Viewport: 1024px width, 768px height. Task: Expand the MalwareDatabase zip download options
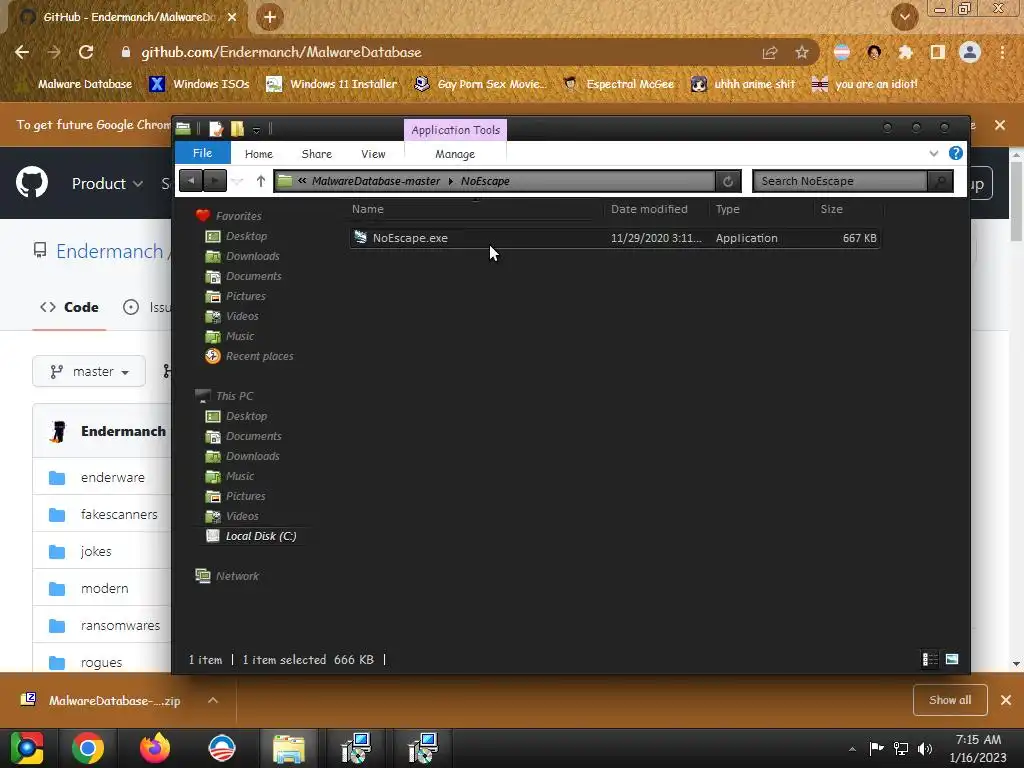coord(212,700)
